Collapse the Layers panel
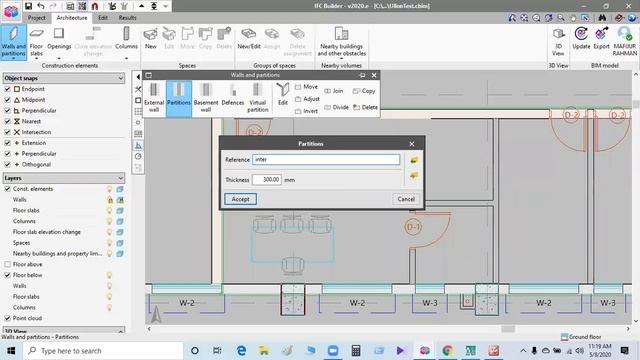The width and height of the screenshot is (640, 360). tap(120, 178)
